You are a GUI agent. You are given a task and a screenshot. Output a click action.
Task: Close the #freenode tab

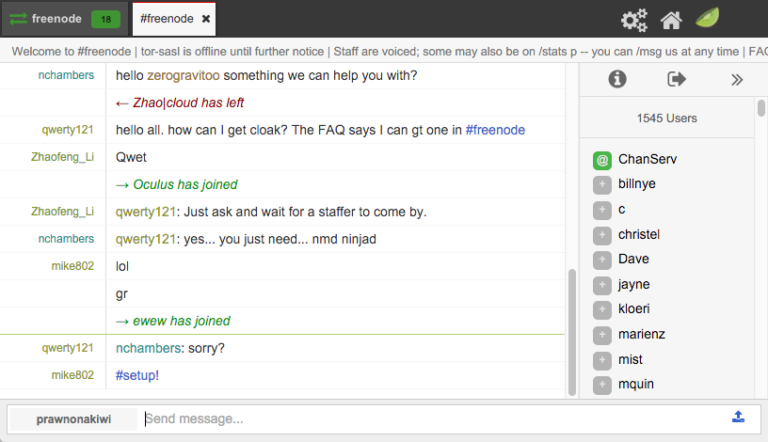click(206, 19)
